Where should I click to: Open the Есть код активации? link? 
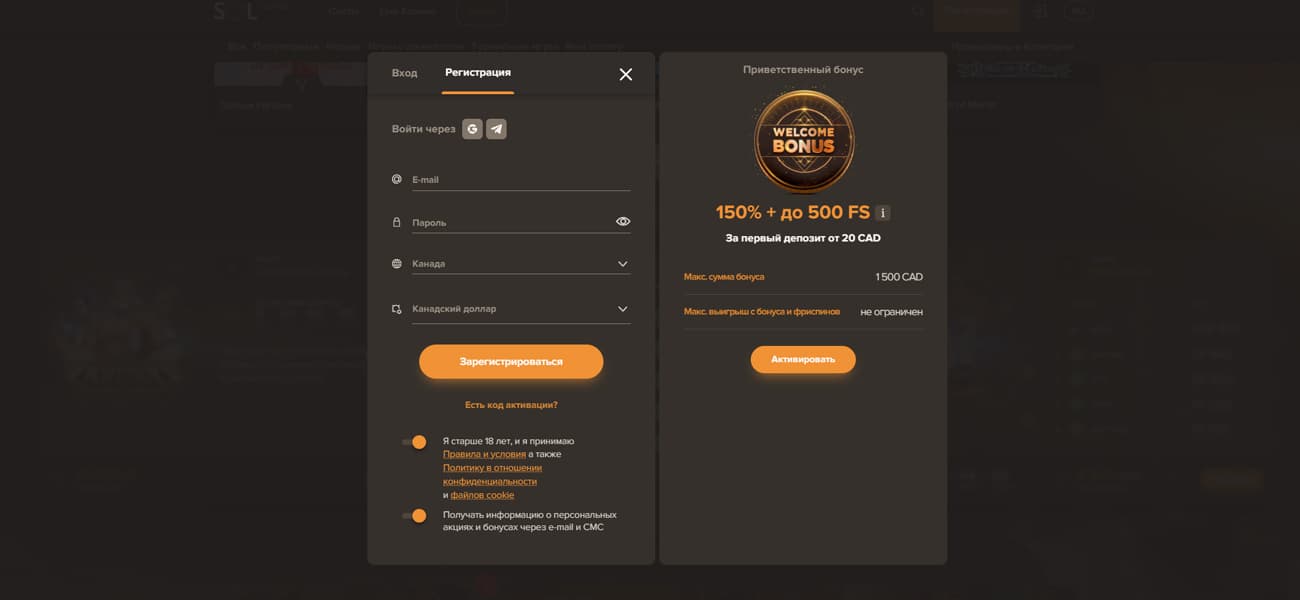[x=511, y=405]
